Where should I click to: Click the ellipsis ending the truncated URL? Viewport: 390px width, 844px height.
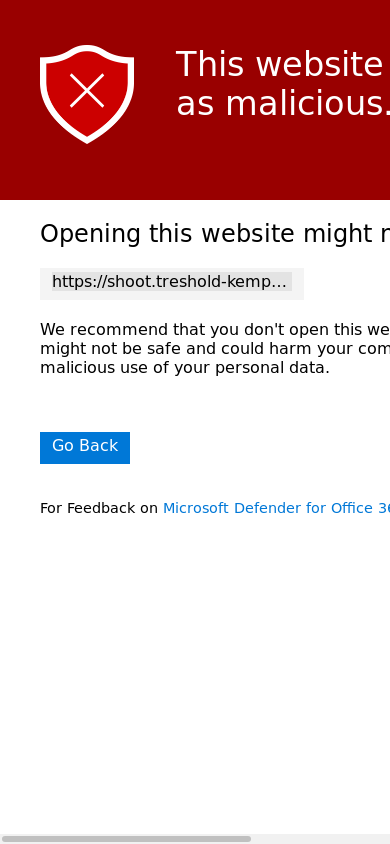click(280, 282)
